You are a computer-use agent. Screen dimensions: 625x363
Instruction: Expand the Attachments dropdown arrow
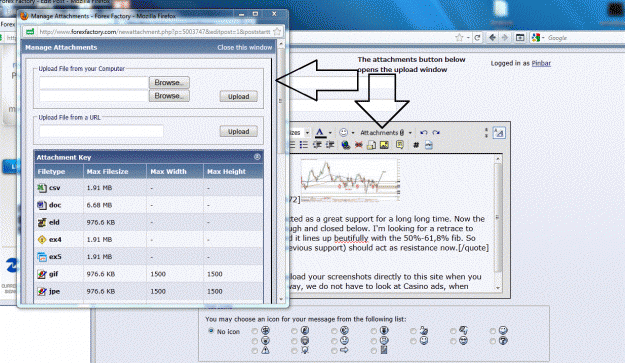410,133
